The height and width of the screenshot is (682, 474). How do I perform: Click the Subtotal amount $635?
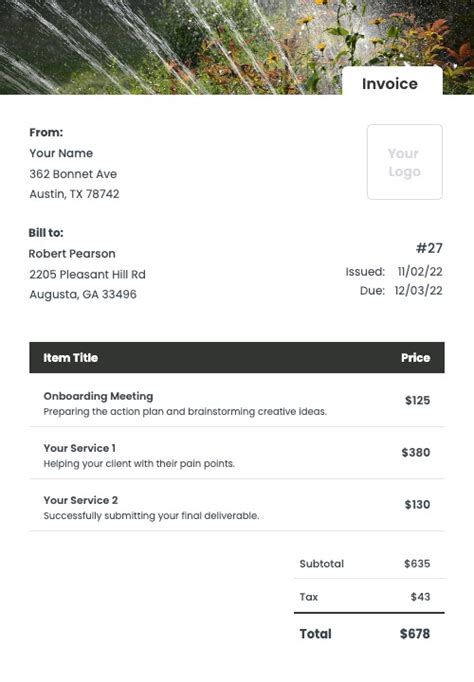coord(417,564)
